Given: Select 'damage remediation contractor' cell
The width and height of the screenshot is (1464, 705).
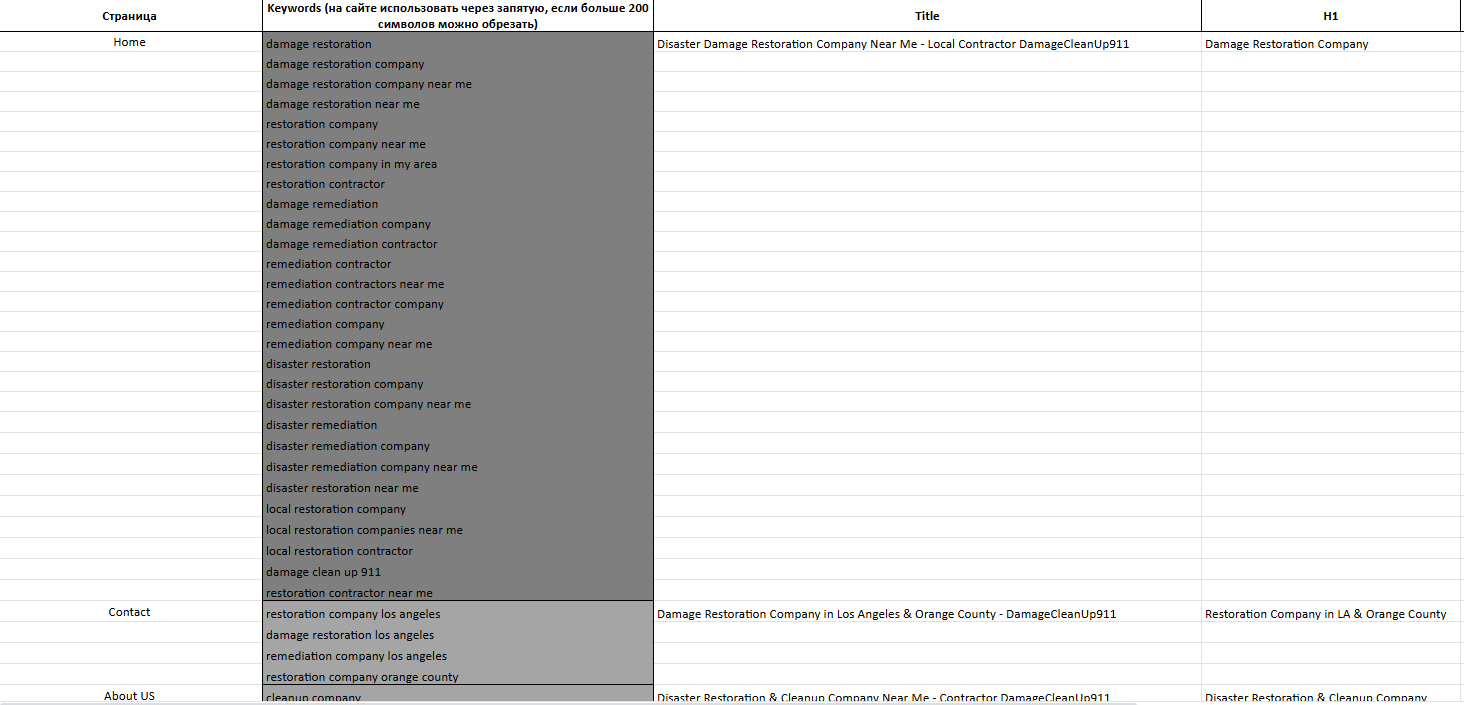Looking at the screenshot, I should pos(458,244).
